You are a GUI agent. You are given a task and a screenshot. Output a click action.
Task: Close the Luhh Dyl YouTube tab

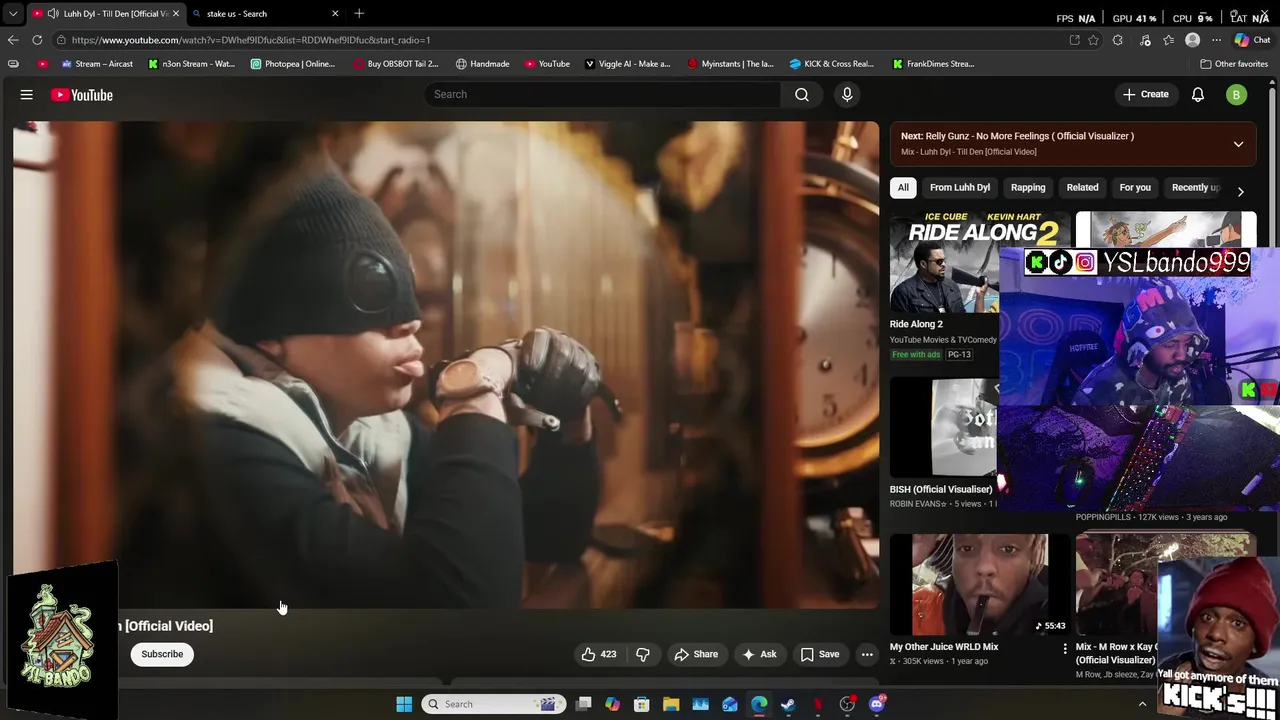175,14
